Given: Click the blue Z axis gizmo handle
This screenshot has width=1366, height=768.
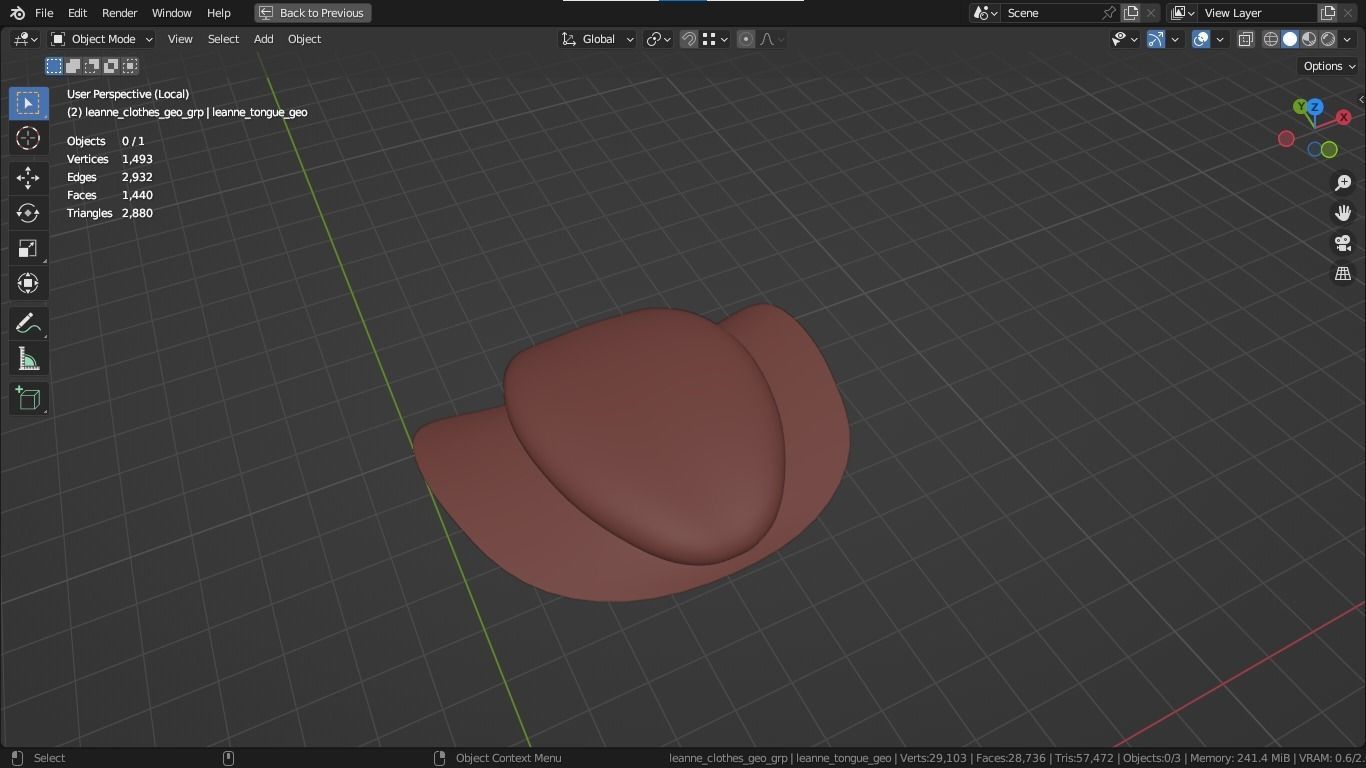Looking at the screenshot, I should pos(1315,106).
